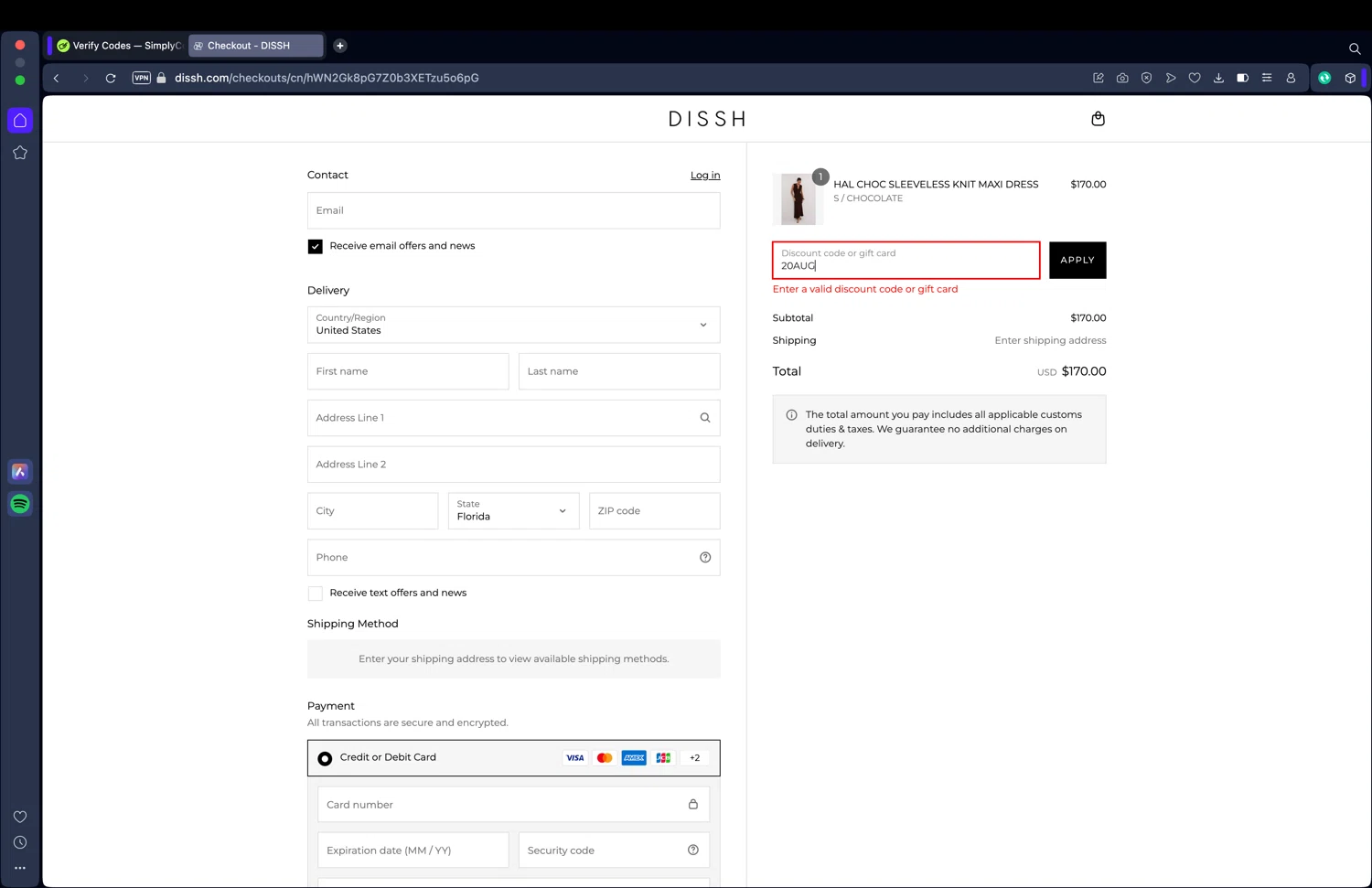
Task: Click the Phone field
Action: coord(514,558)
